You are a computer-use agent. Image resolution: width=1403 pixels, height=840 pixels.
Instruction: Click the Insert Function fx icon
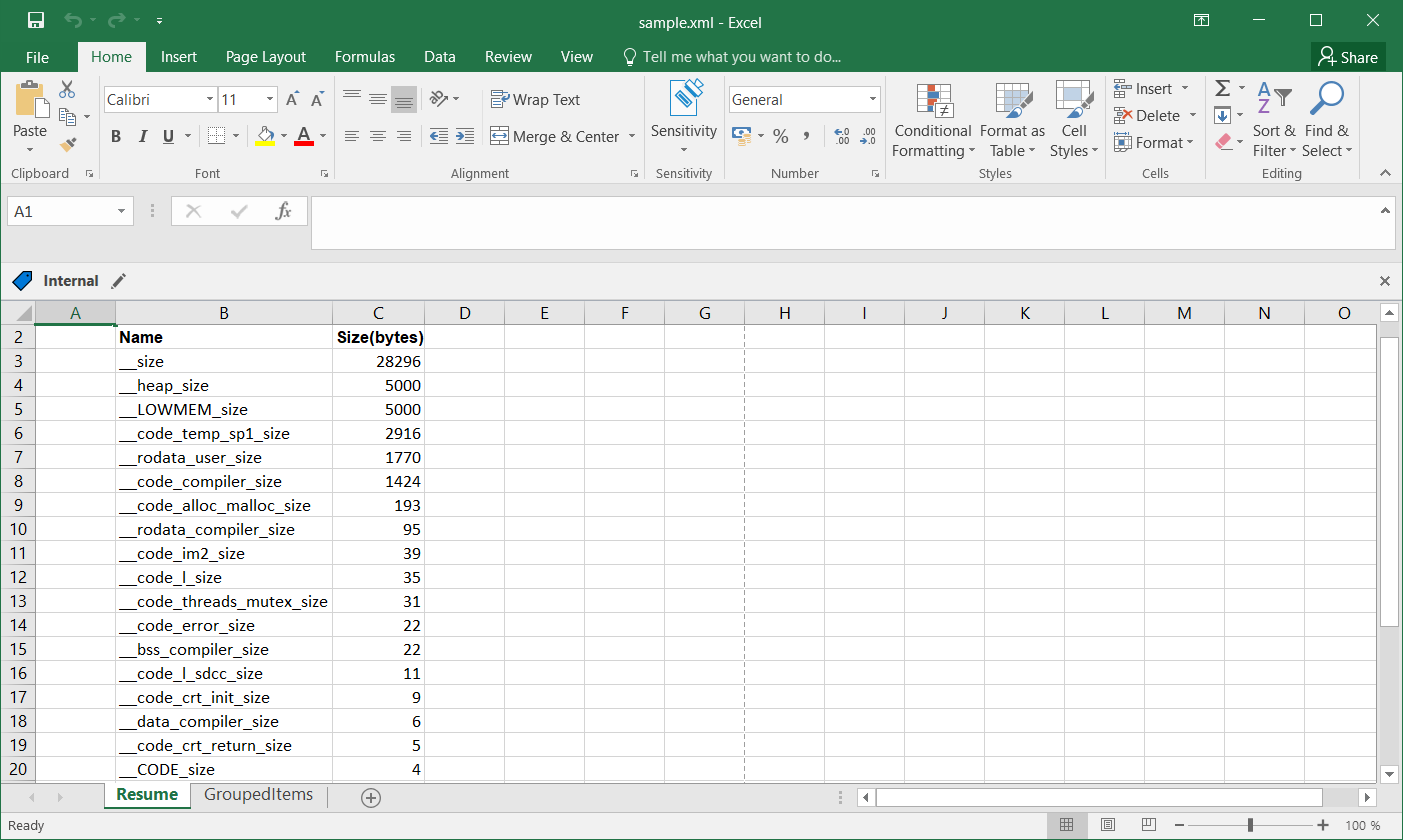[x=284, y=211]
